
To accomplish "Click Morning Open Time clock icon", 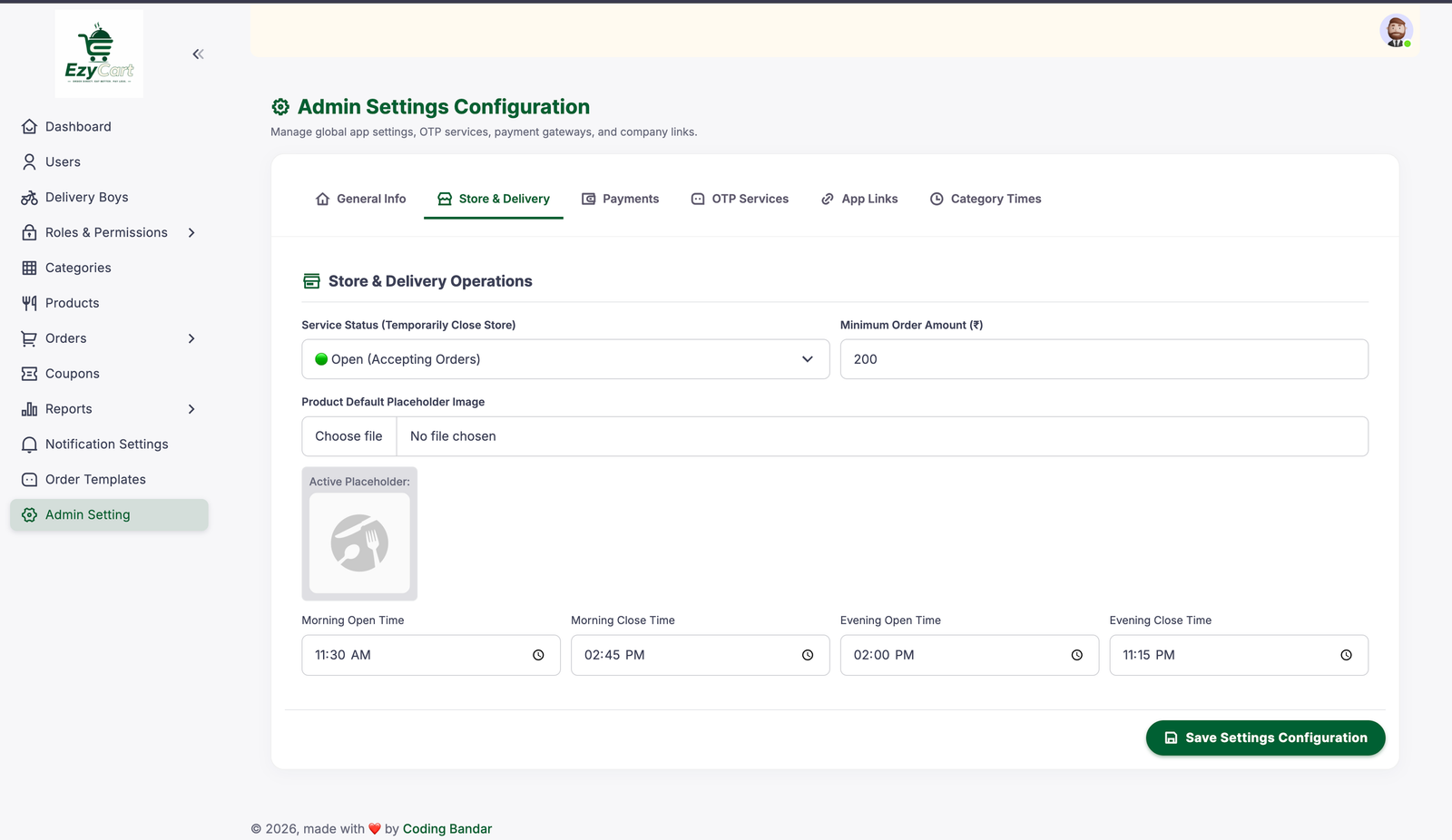I will pyautogui.click(x=538, y=655).
